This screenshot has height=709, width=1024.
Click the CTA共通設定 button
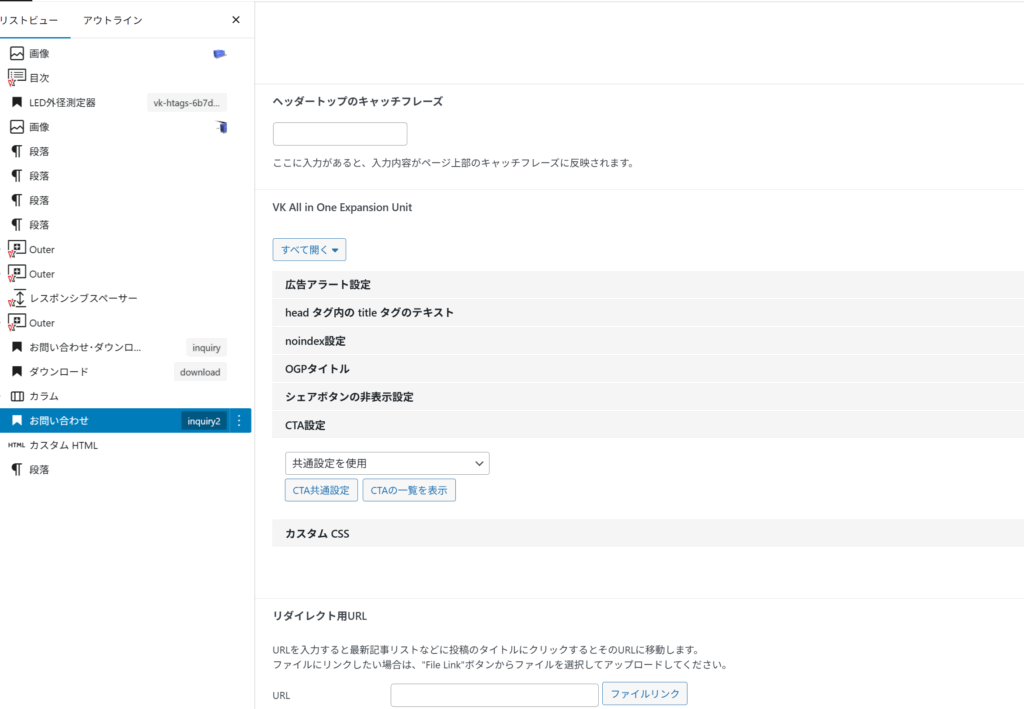[321, 490]
